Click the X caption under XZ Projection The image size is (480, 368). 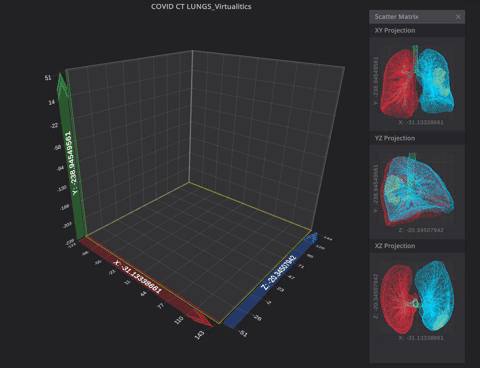421,338
